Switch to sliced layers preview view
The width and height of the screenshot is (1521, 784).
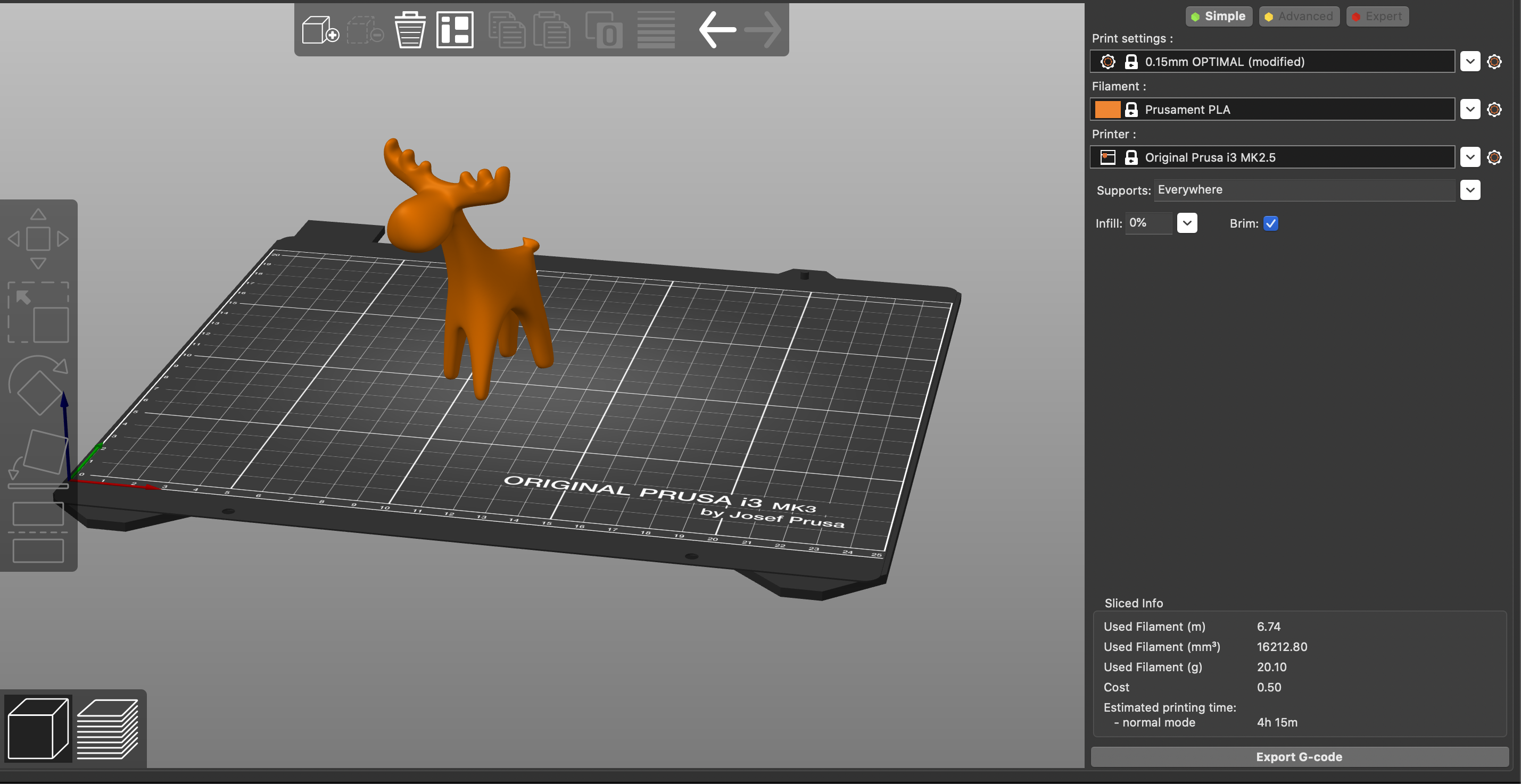pyautogui.click(x=108, y=729)
